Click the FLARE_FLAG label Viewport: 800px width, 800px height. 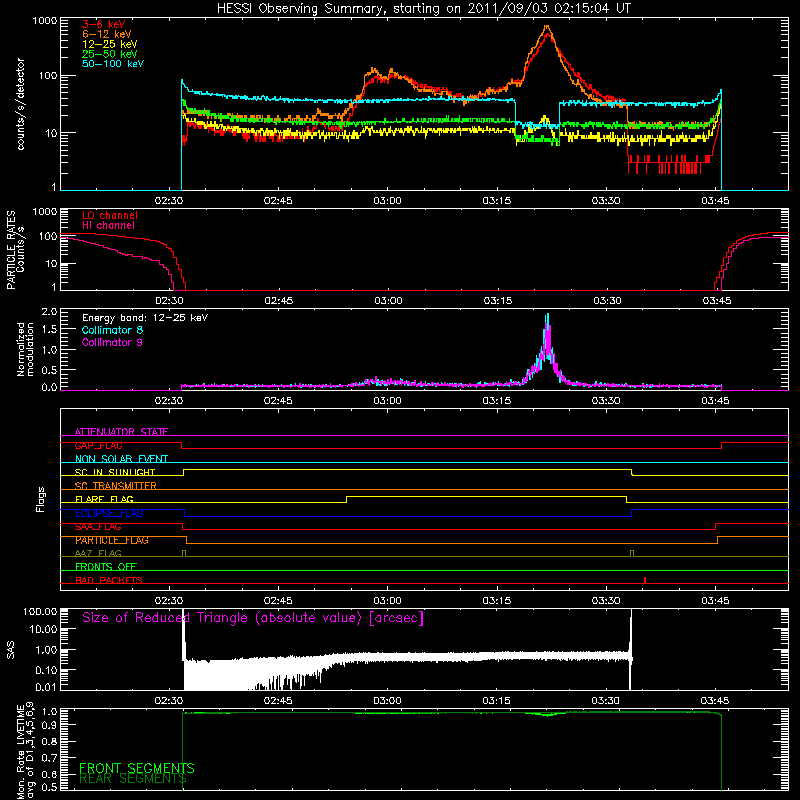click(x=104, y=499)
